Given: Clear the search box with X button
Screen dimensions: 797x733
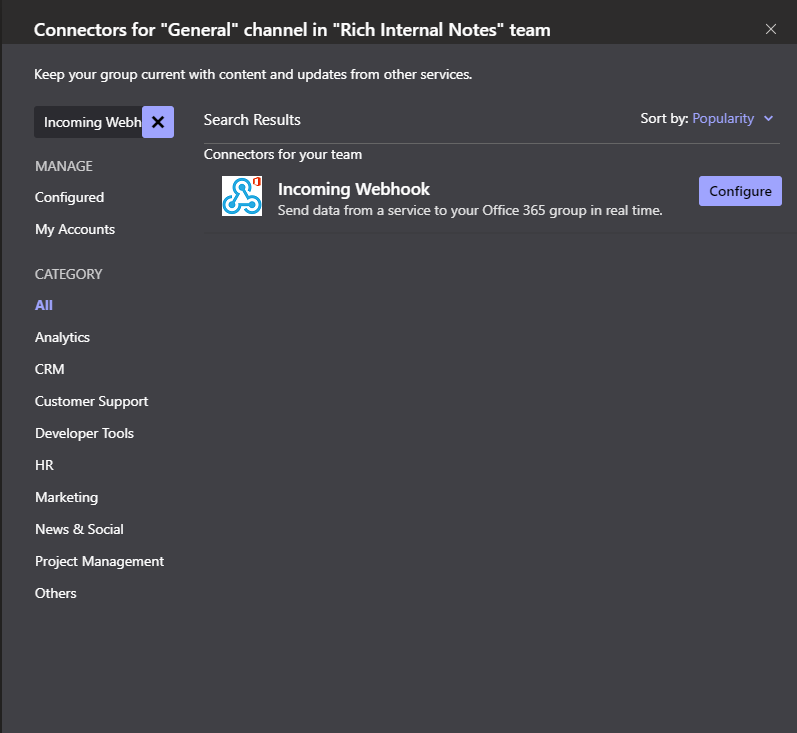Looking at the screenshot, I should (x=158, y=122).
